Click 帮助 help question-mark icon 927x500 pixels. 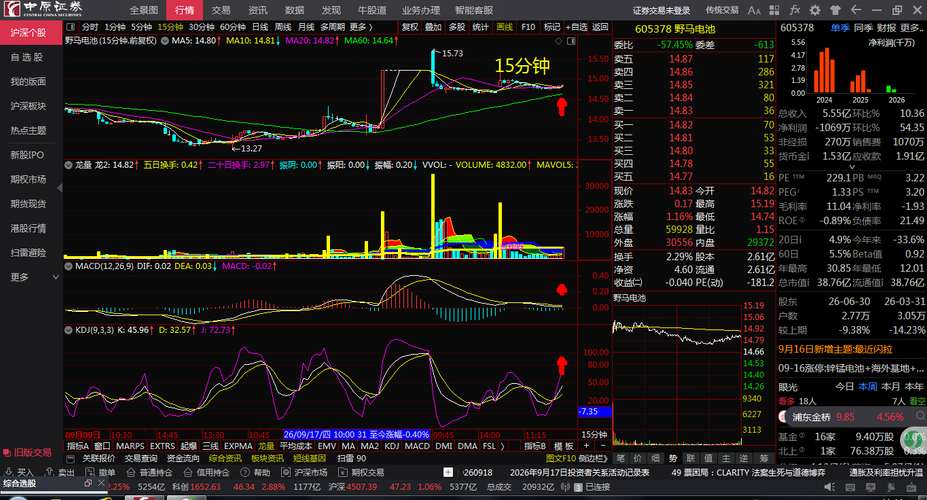point(254,472)
